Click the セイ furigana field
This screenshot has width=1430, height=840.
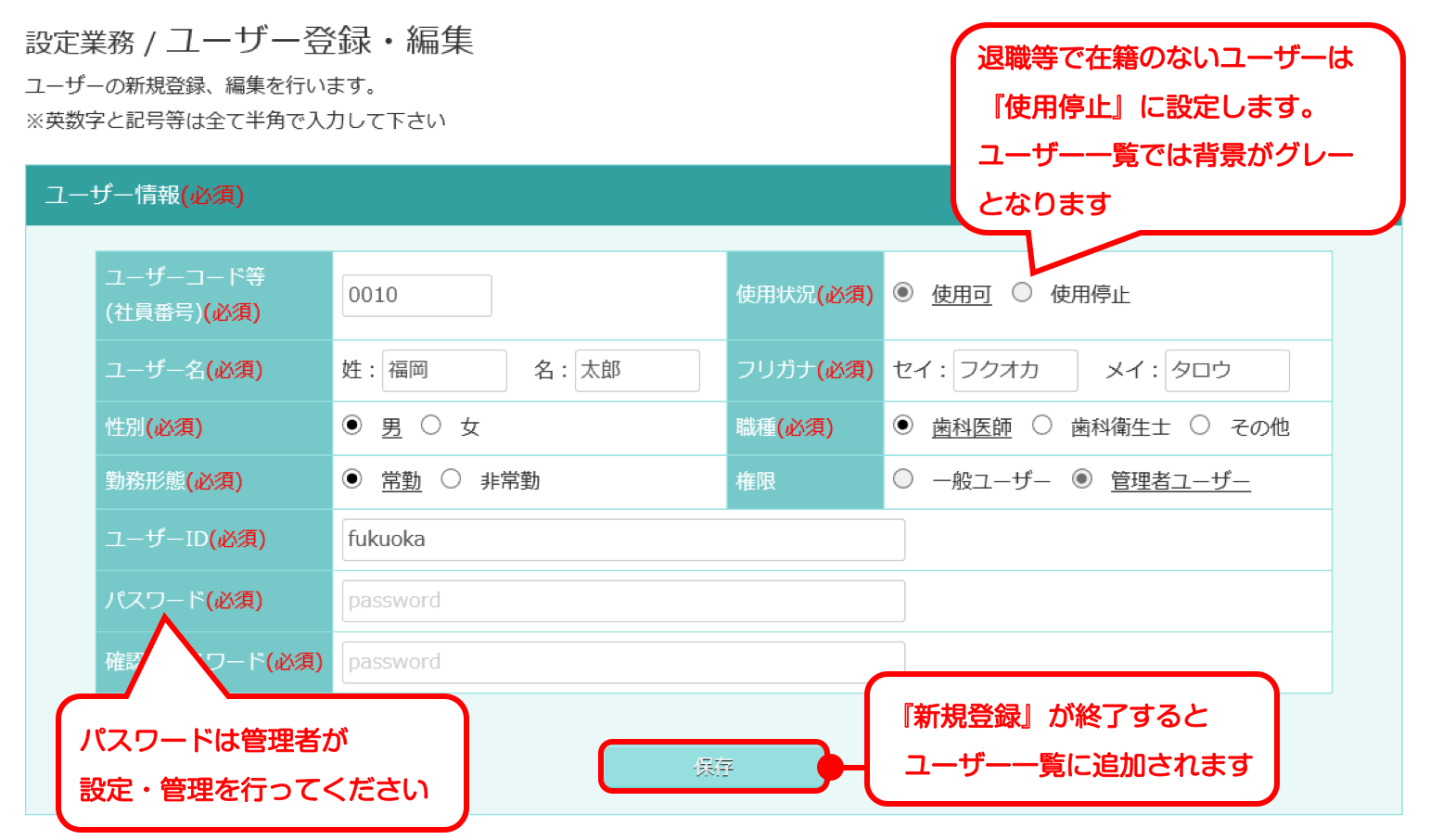click(x=1015, y=371)
